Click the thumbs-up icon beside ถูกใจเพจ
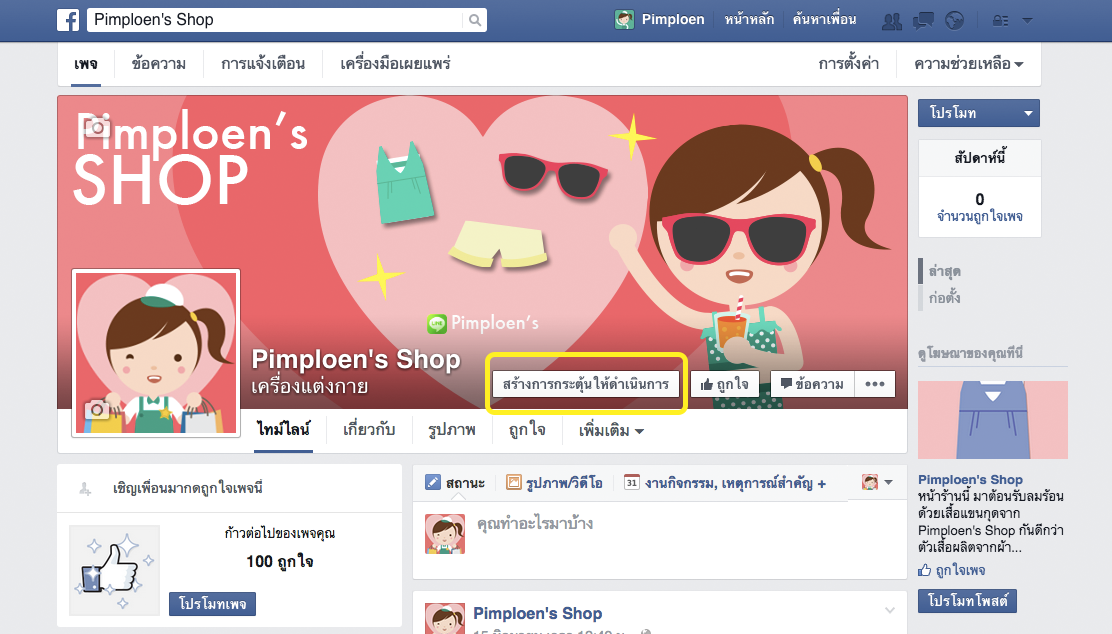 tap(925, 570)
